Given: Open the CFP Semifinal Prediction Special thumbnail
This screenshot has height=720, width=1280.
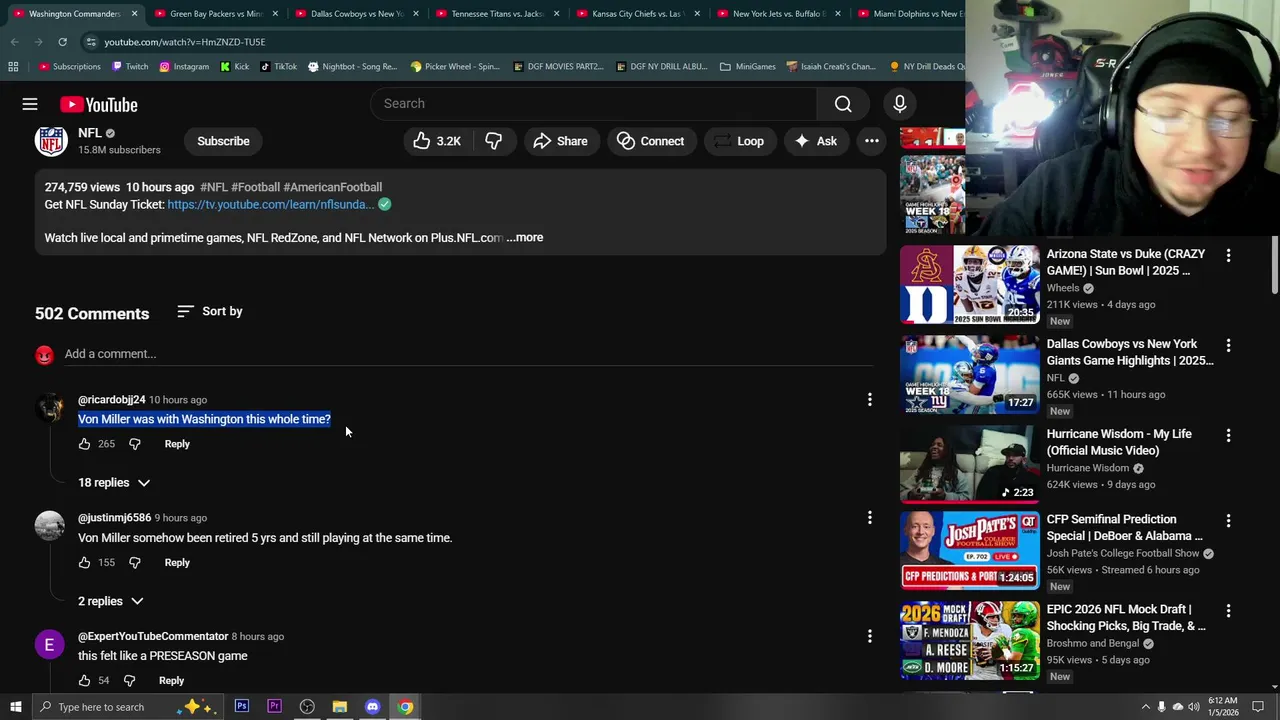Looking at the screenshot, I should pos(970,550).
